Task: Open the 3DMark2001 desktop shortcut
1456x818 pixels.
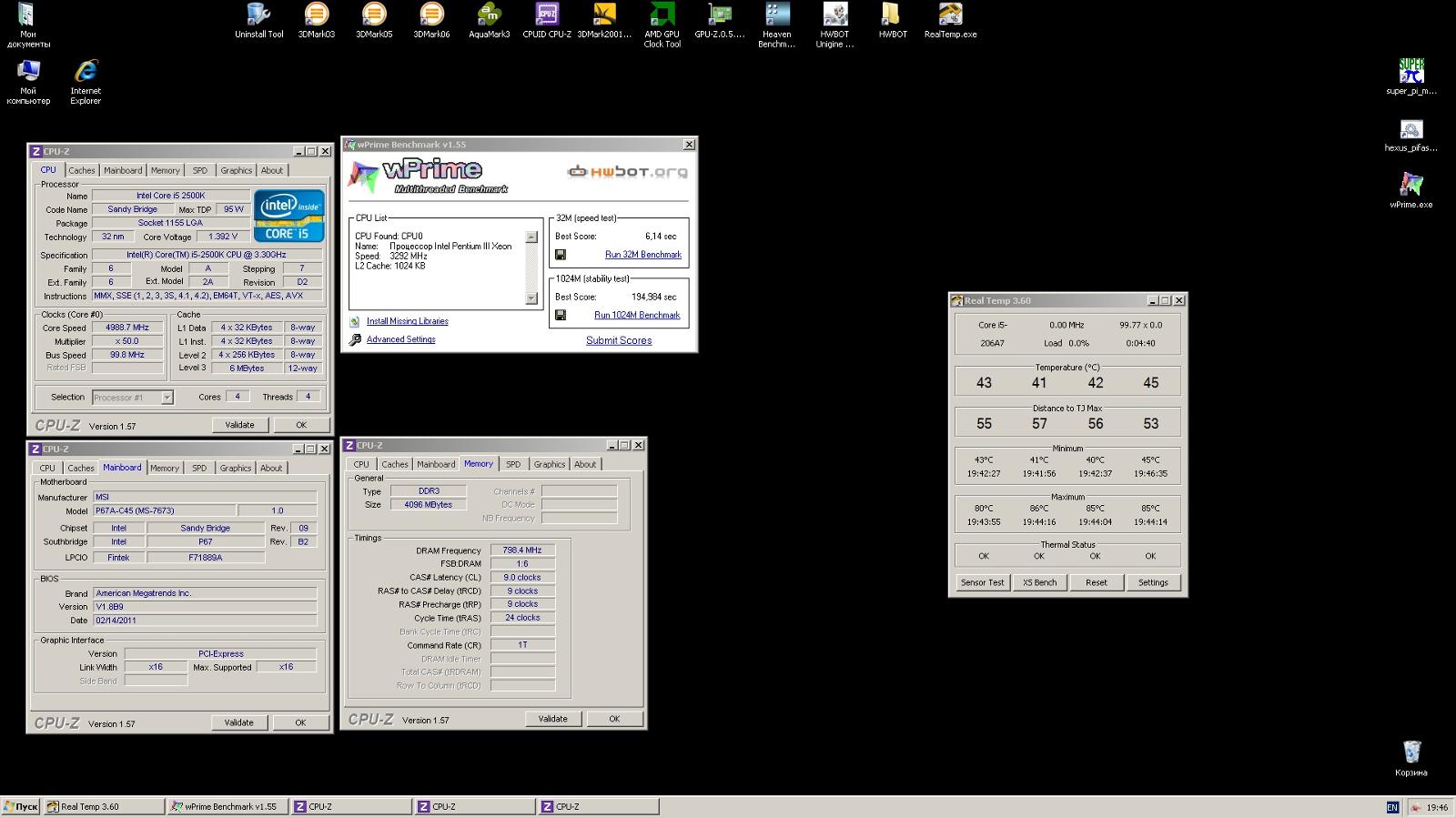Action: (x=604, y=20)
